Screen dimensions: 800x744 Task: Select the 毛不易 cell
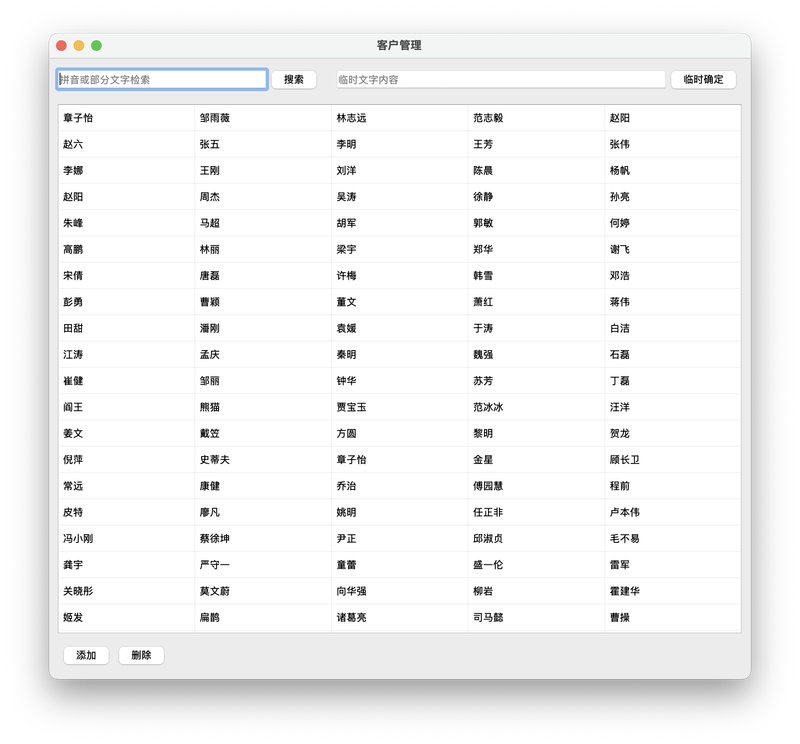(673, 538)
